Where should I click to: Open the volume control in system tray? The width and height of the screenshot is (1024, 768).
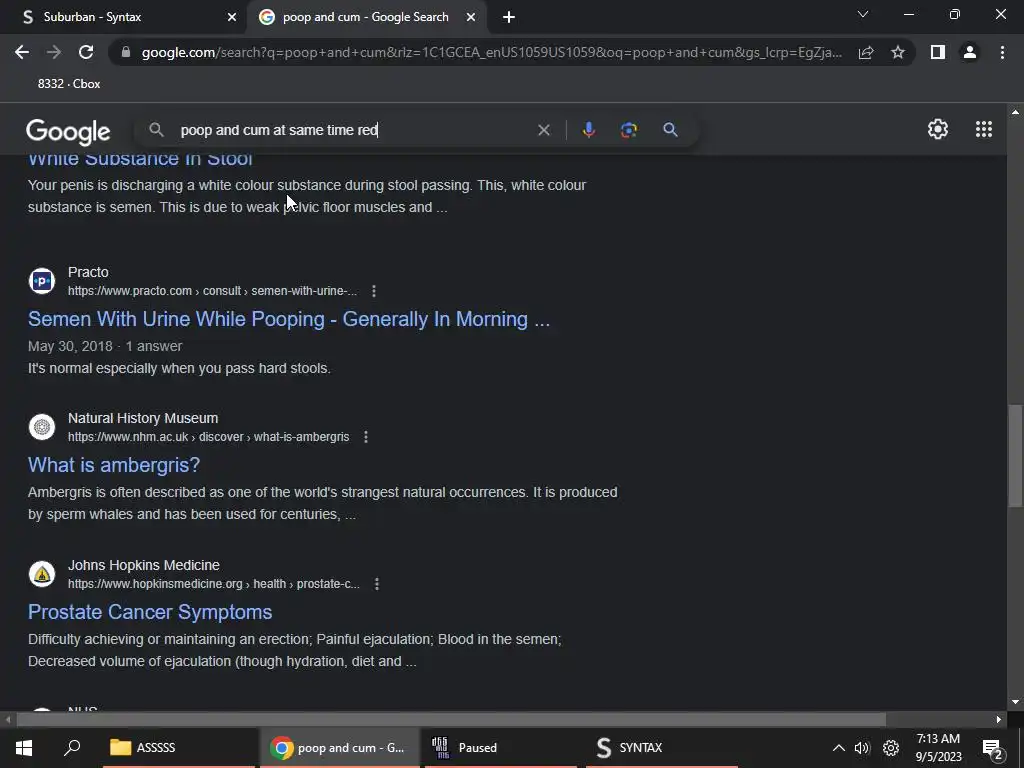click(862, 748)
